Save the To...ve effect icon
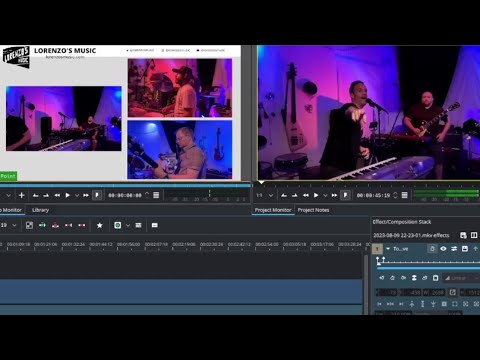This screenshot has width=480, height=360. 465,249
